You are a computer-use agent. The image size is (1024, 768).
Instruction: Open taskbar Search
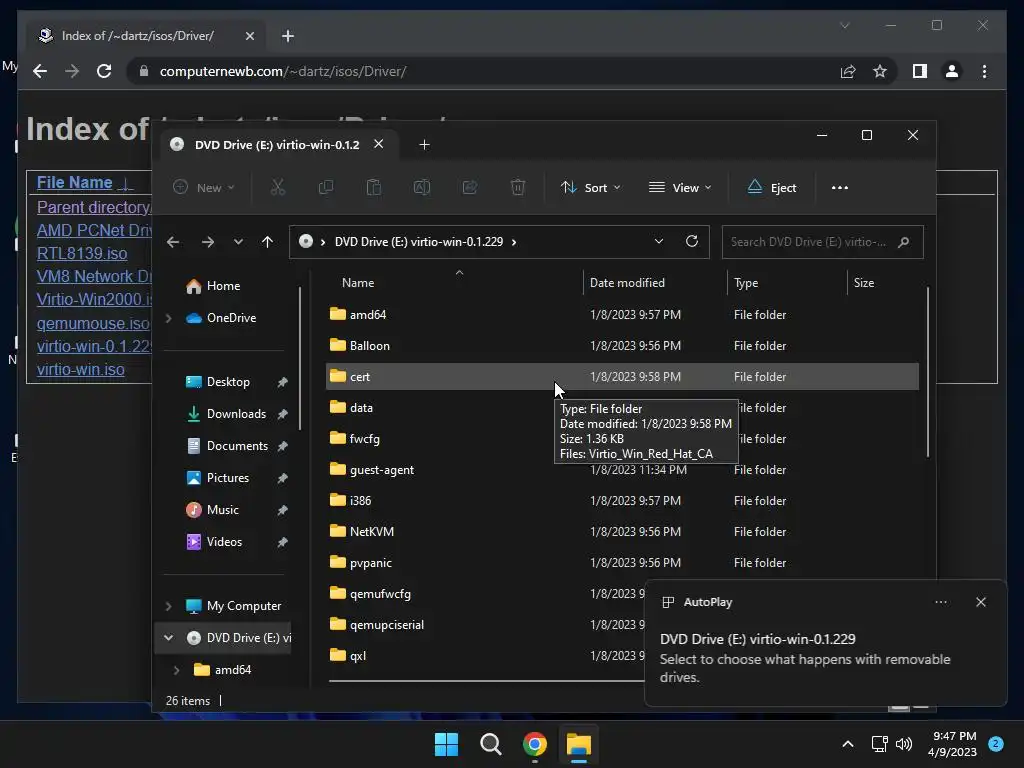(490, 744)
